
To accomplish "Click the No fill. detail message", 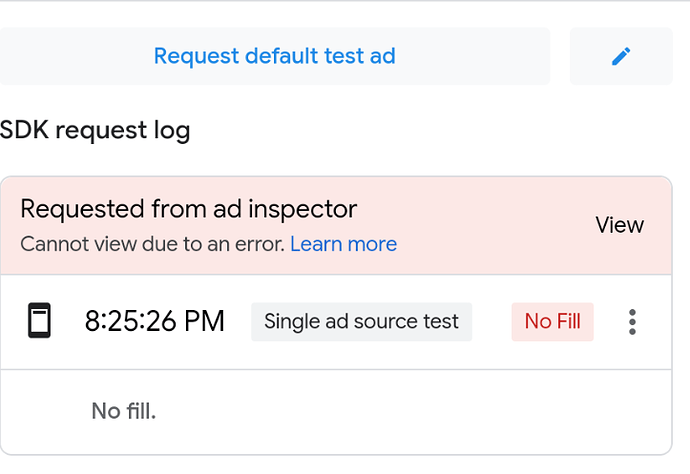I will 123,410.
